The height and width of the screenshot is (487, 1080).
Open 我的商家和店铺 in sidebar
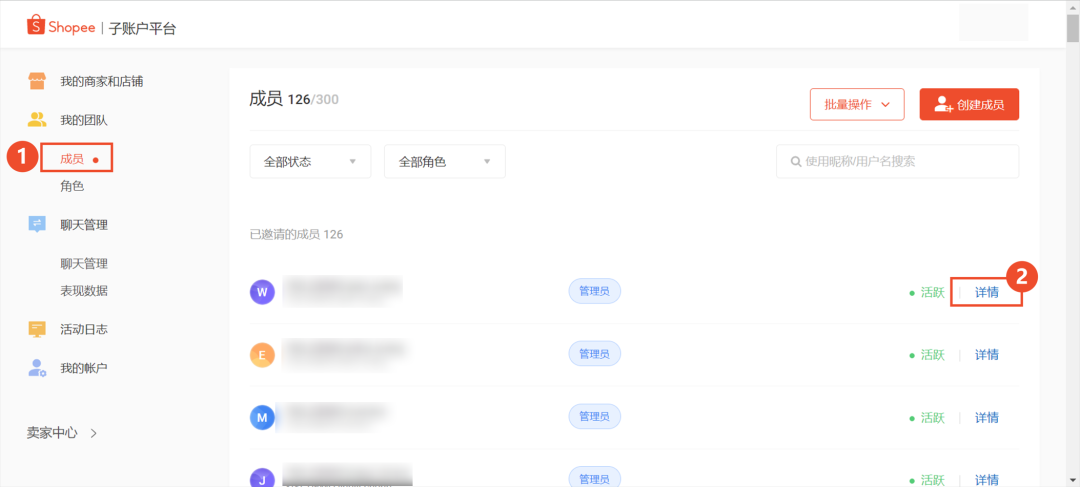pos(101,81)
